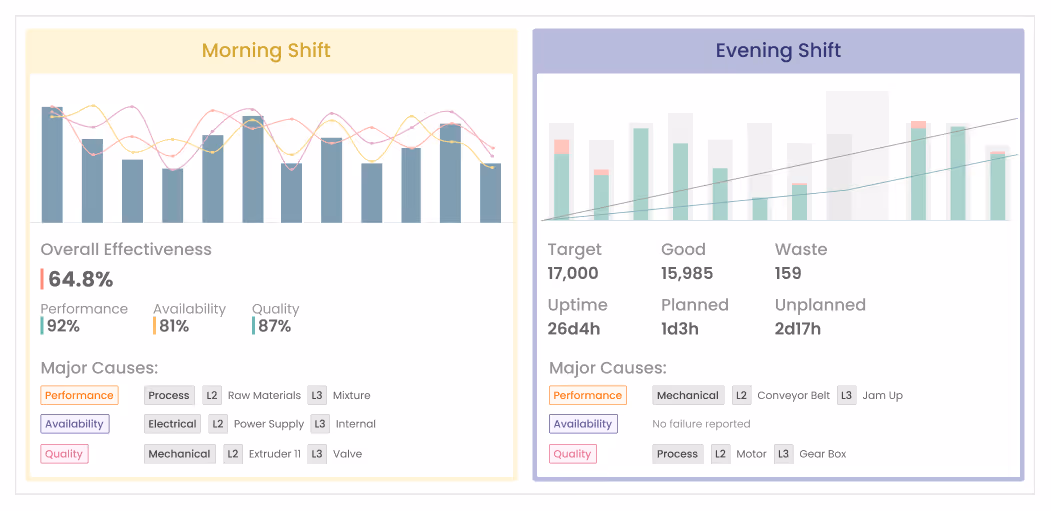Click the L2 badge beside Power Supply
The height and width of the screenshot is (511, 1051).
218,424
